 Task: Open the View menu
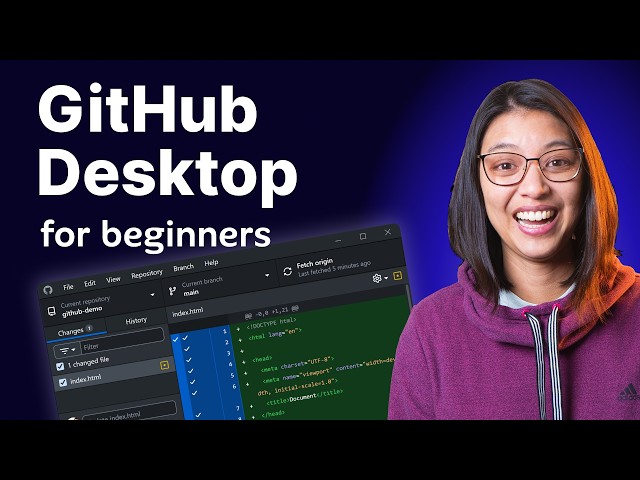(113, 280)
